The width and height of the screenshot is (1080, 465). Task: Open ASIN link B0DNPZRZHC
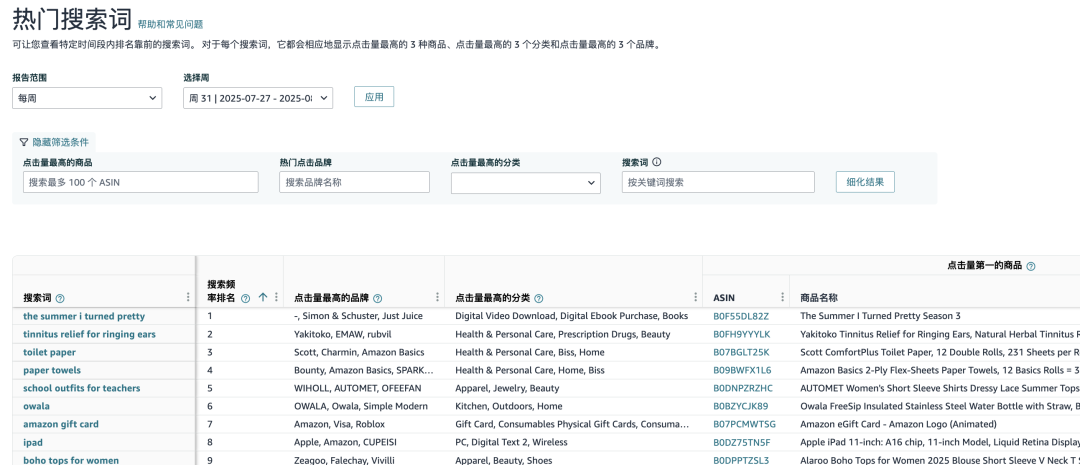coord(743,388)
